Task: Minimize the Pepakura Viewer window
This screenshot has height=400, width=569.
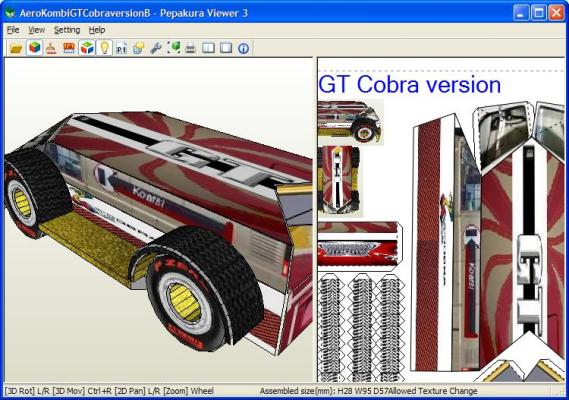Action: [x=521, y=13]
